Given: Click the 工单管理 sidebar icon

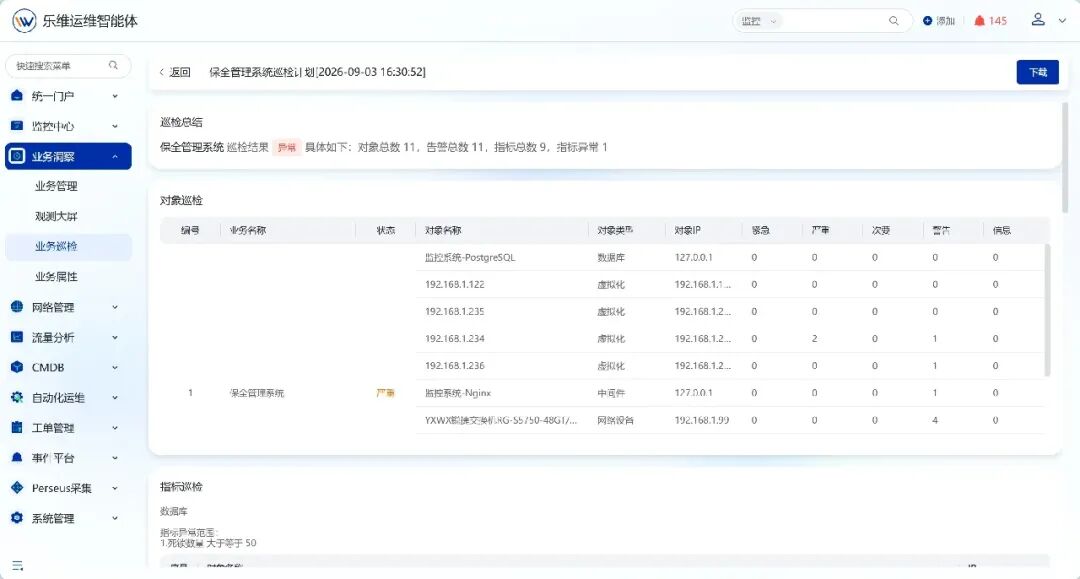Looking at the screenshot, I should coord(17,428).
